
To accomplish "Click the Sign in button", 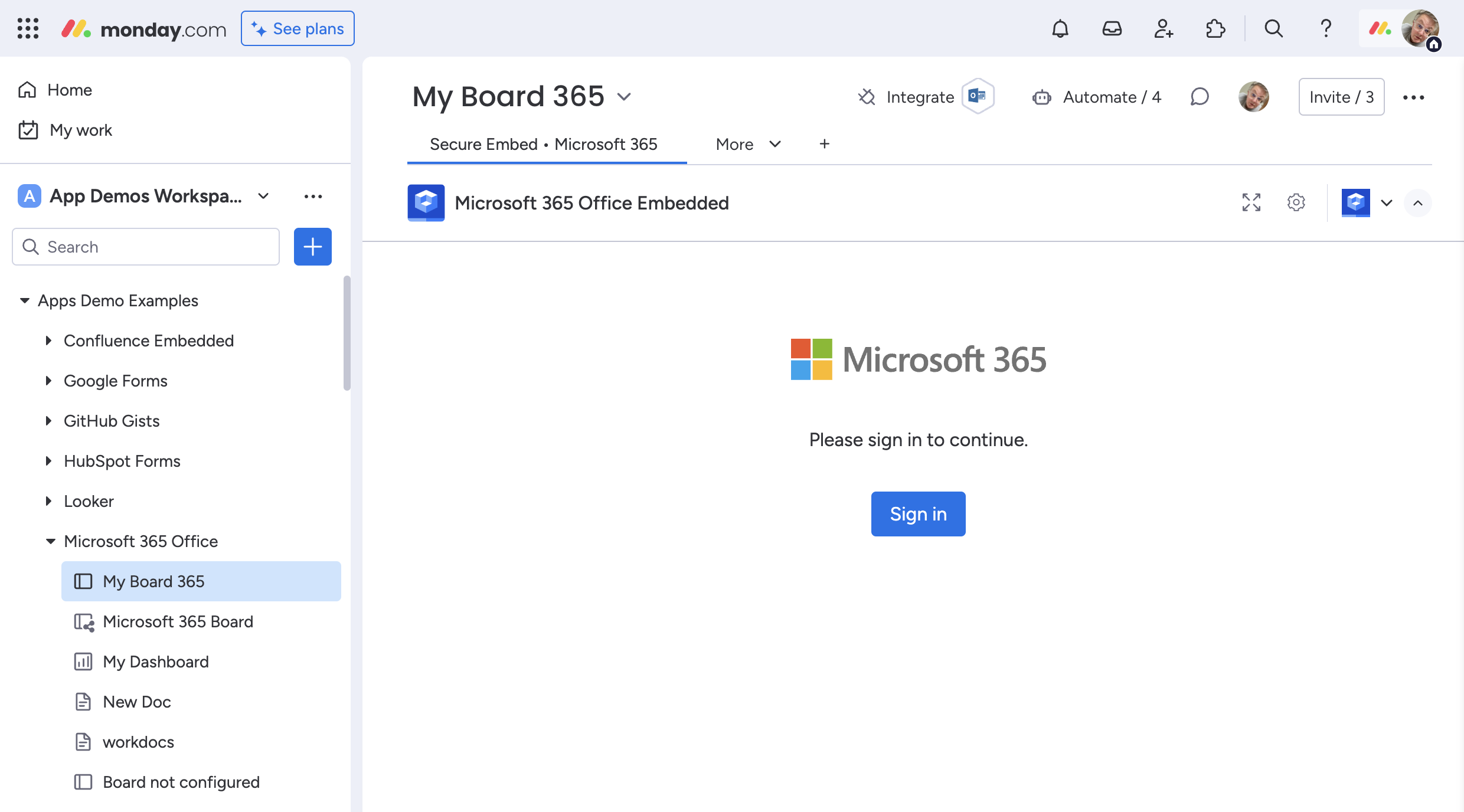I will 918,513.
